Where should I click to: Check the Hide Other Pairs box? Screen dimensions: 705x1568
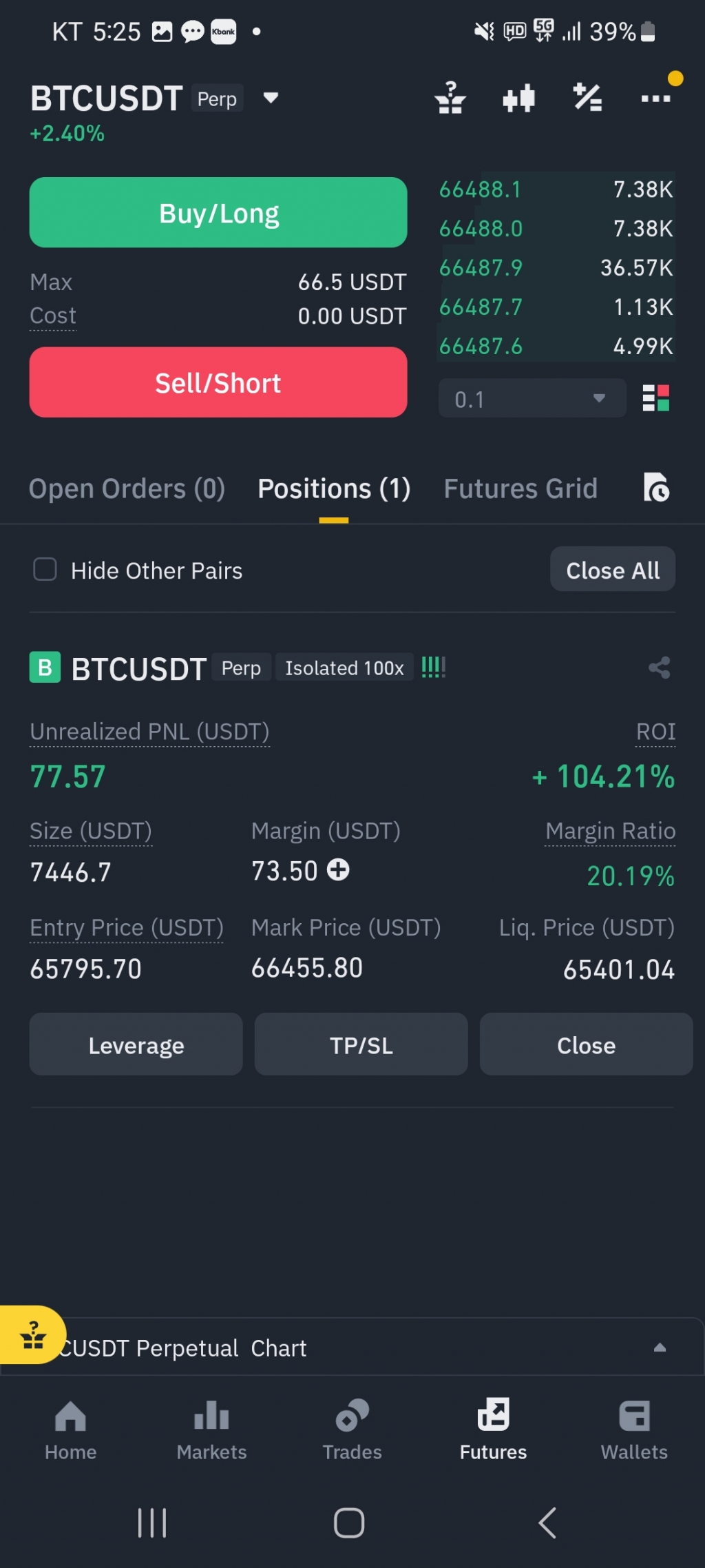click(x=45, y=570)
